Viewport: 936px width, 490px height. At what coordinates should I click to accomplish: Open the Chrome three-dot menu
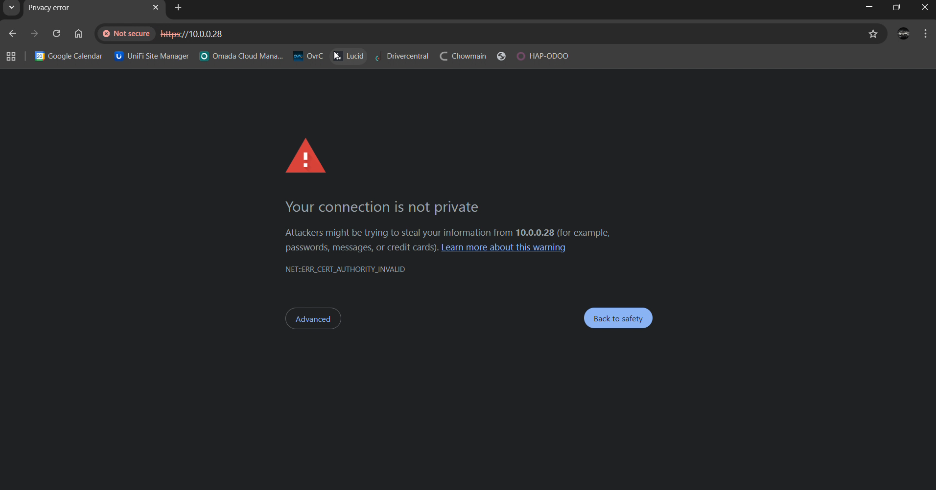pos(925,33)
